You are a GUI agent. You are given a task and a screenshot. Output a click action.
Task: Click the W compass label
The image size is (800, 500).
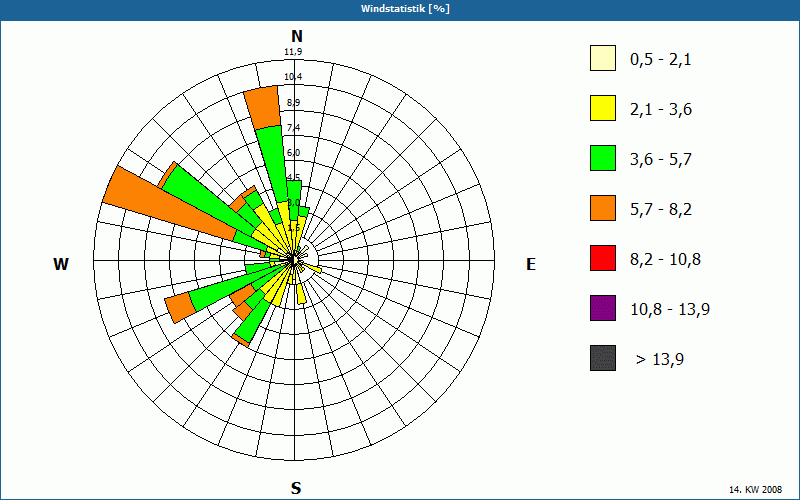61,264
